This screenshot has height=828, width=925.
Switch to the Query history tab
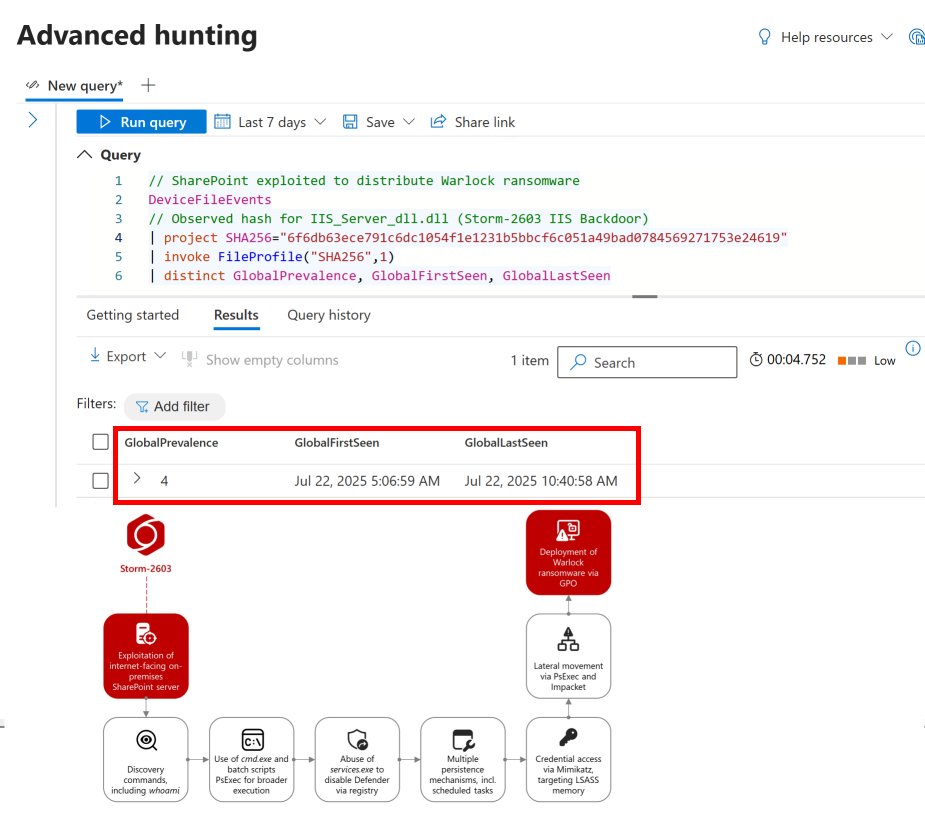[329, 315]
